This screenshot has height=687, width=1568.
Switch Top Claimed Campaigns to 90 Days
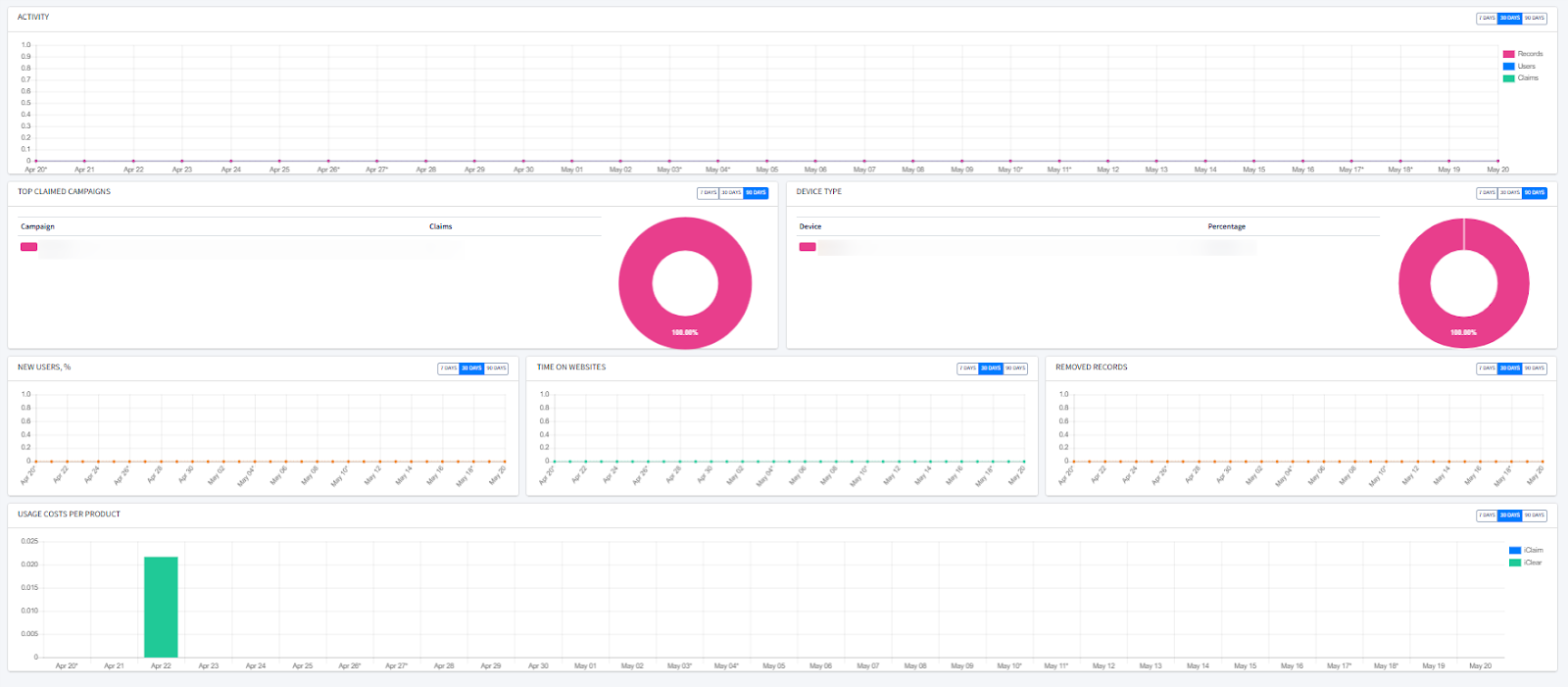click(x=756, y=193)
